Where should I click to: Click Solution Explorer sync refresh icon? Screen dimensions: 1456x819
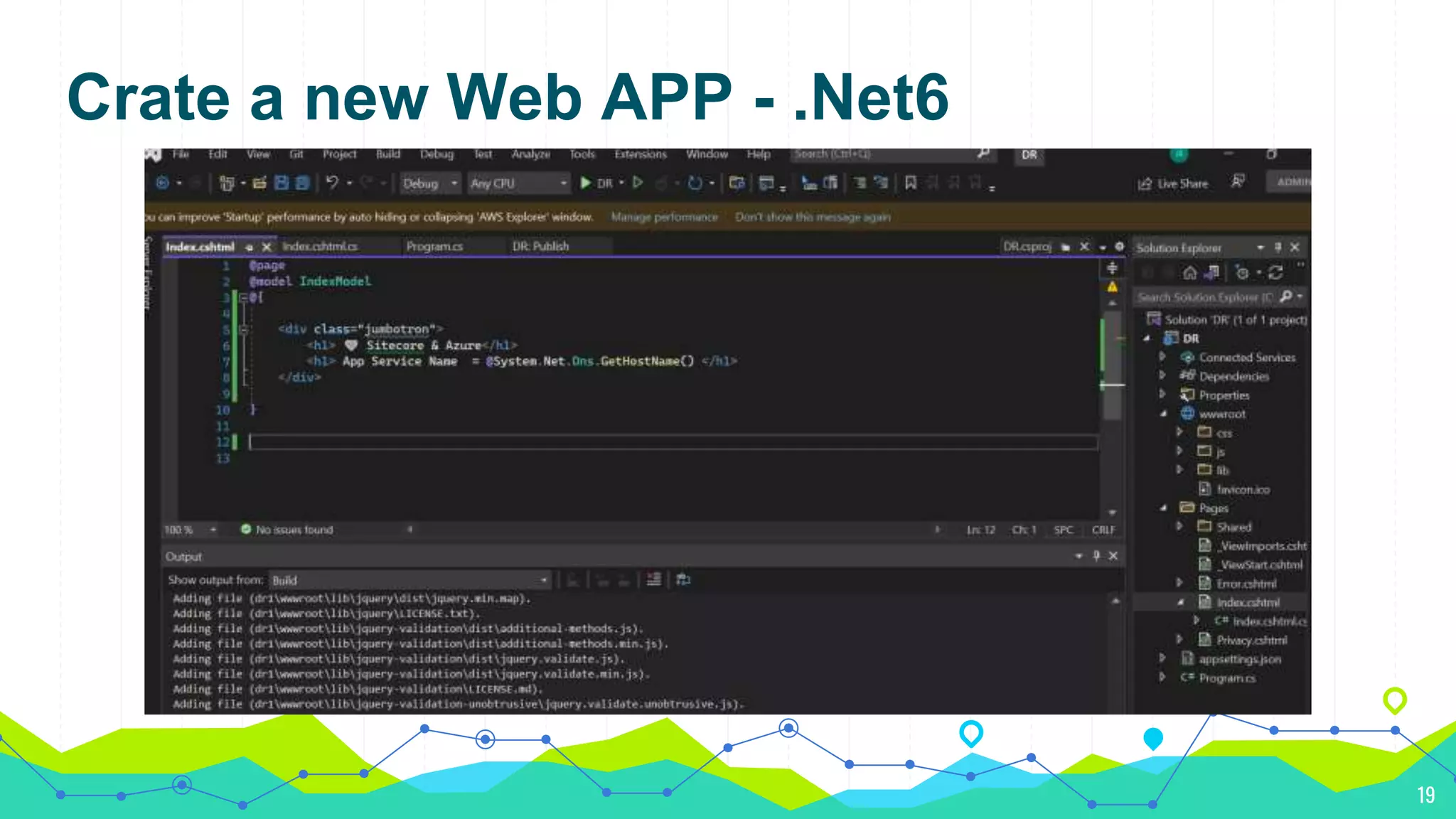click(x=1276, y=273)
